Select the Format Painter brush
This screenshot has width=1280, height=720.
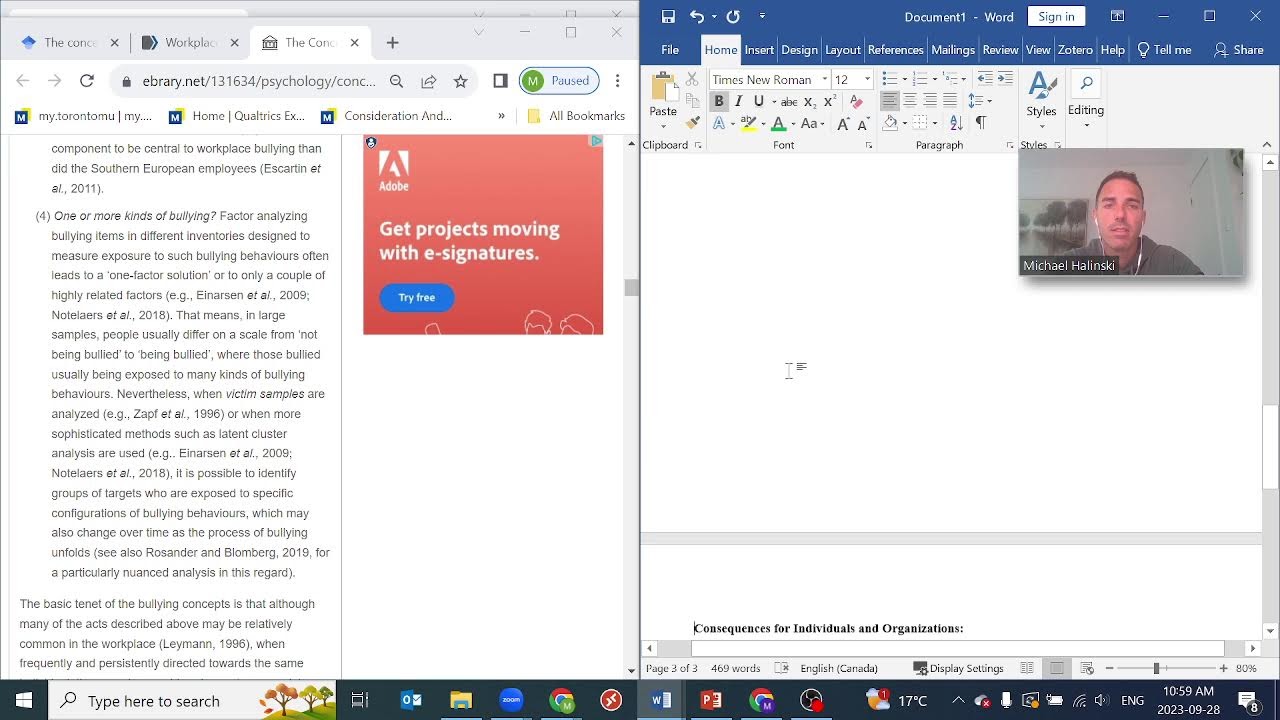[x=692, y=123]
